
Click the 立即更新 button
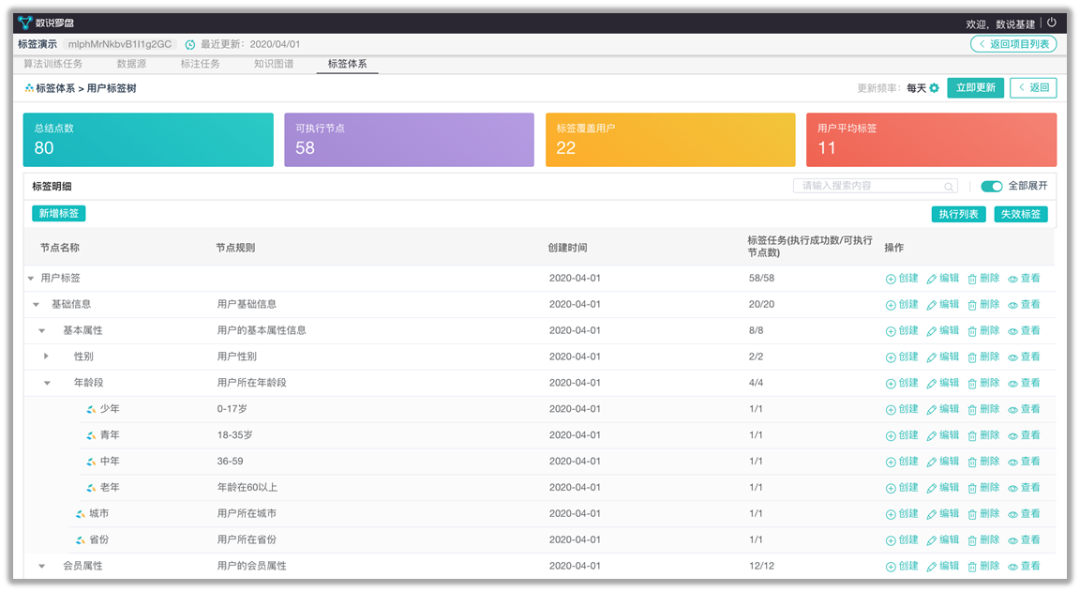click(x=975, y=88)
